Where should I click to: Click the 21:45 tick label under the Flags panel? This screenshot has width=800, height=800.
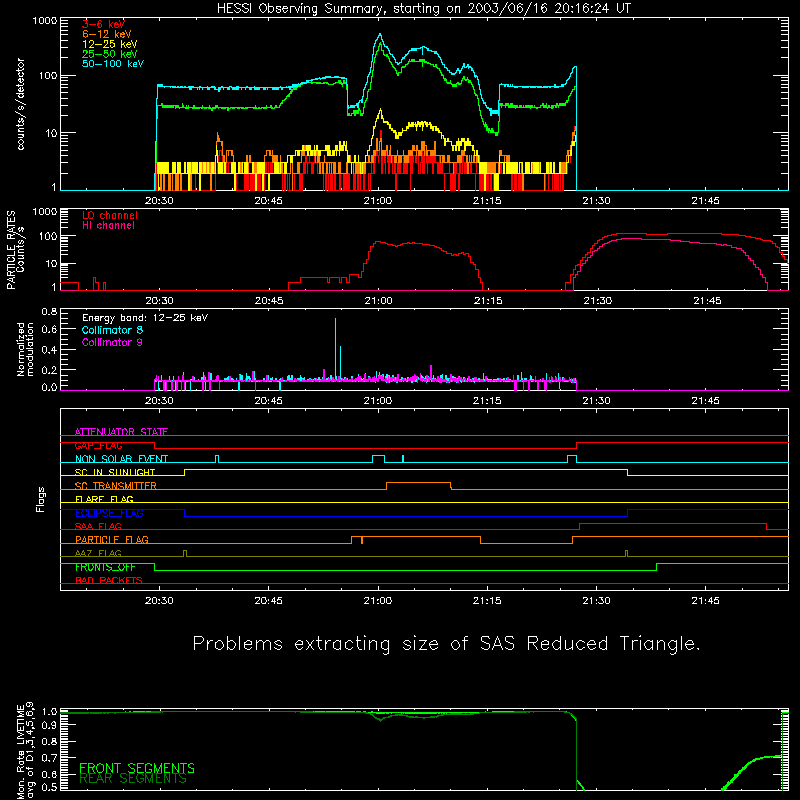coord(706,601)
